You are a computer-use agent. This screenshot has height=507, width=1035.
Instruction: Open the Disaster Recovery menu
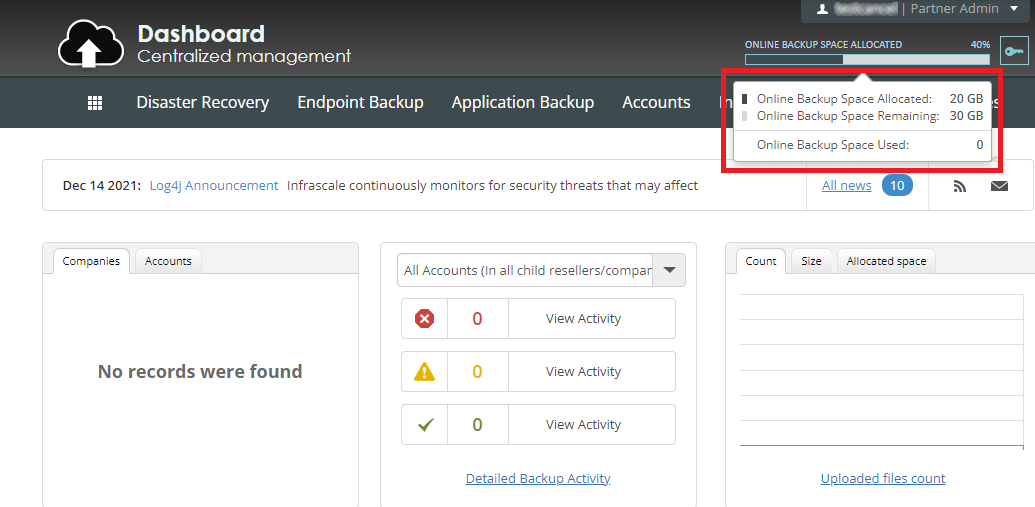coord(203,102)
